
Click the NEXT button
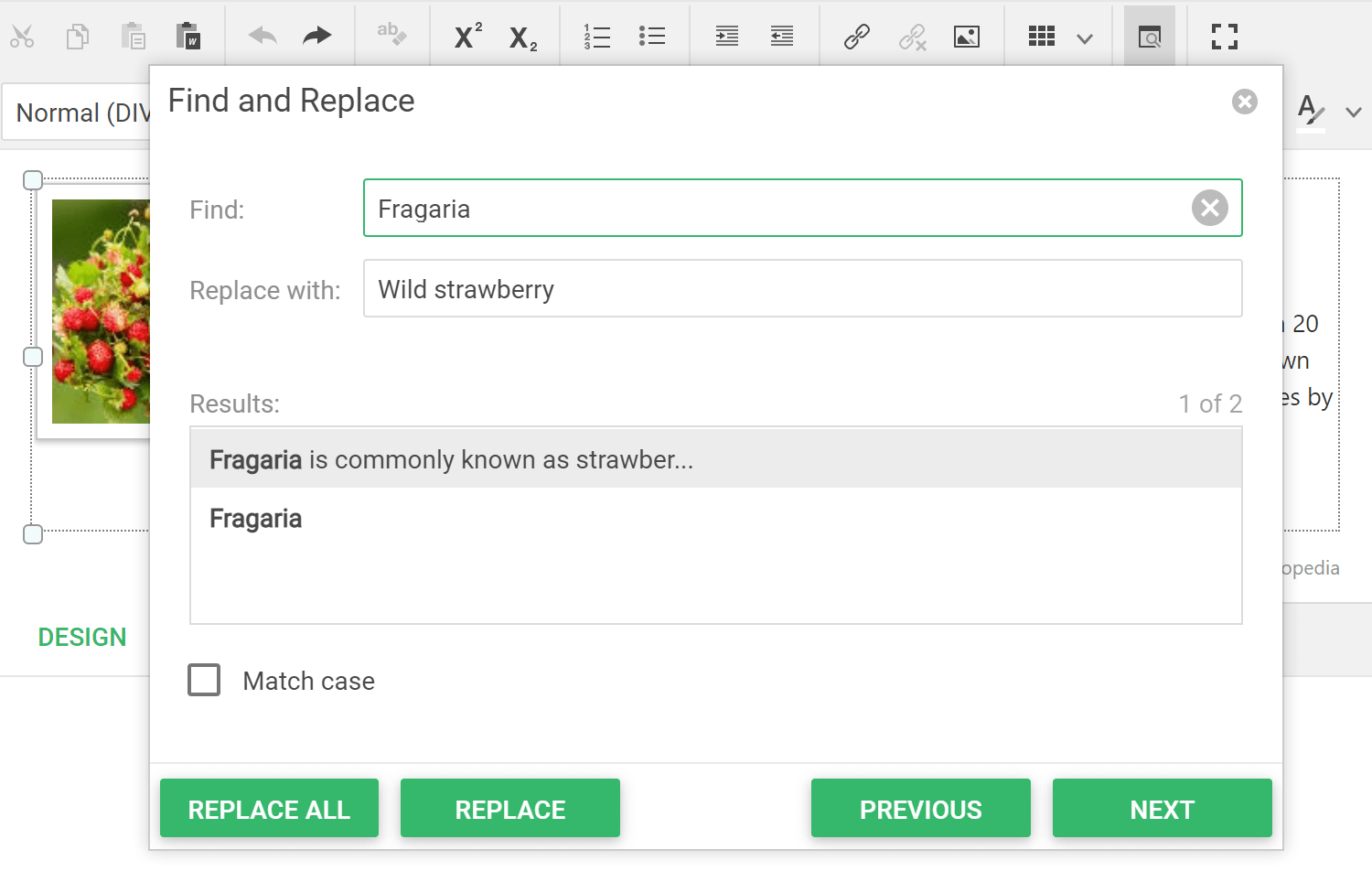pos(1162,809)
